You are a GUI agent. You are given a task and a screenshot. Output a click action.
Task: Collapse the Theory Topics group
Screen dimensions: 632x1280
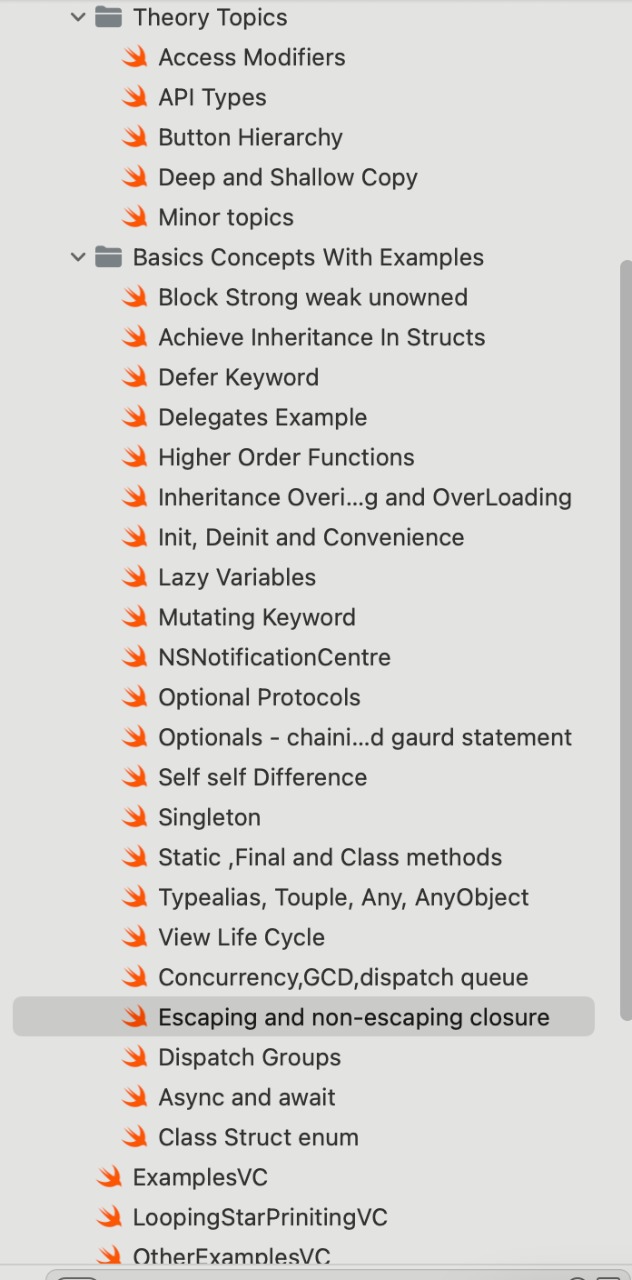click(77, 17)
